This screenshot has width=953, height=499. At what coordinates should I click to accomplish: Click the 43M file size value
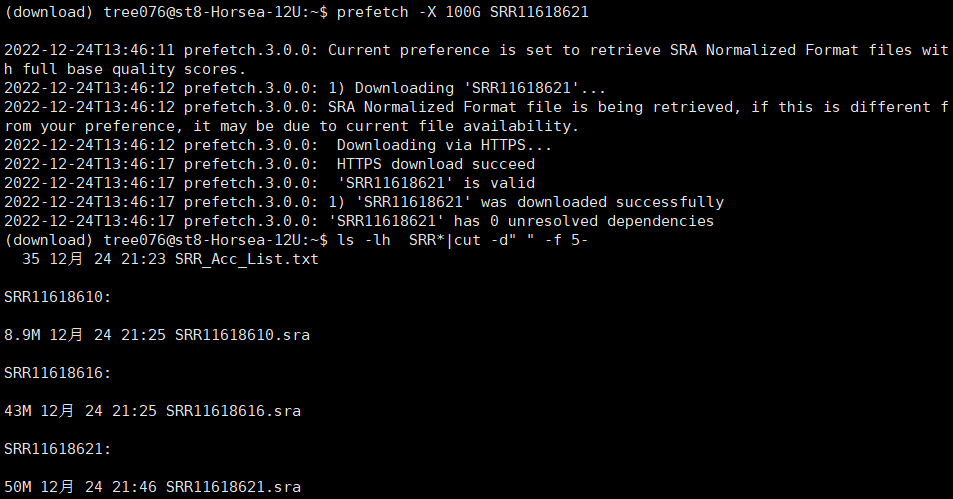tap(18, 411)
